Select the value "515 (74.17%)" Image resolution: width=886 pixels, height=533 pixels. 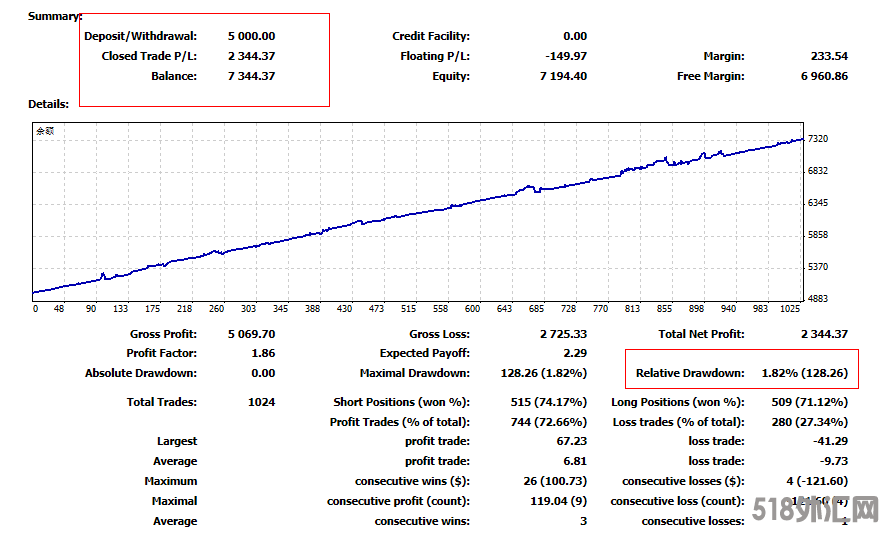tap(549, 402)
